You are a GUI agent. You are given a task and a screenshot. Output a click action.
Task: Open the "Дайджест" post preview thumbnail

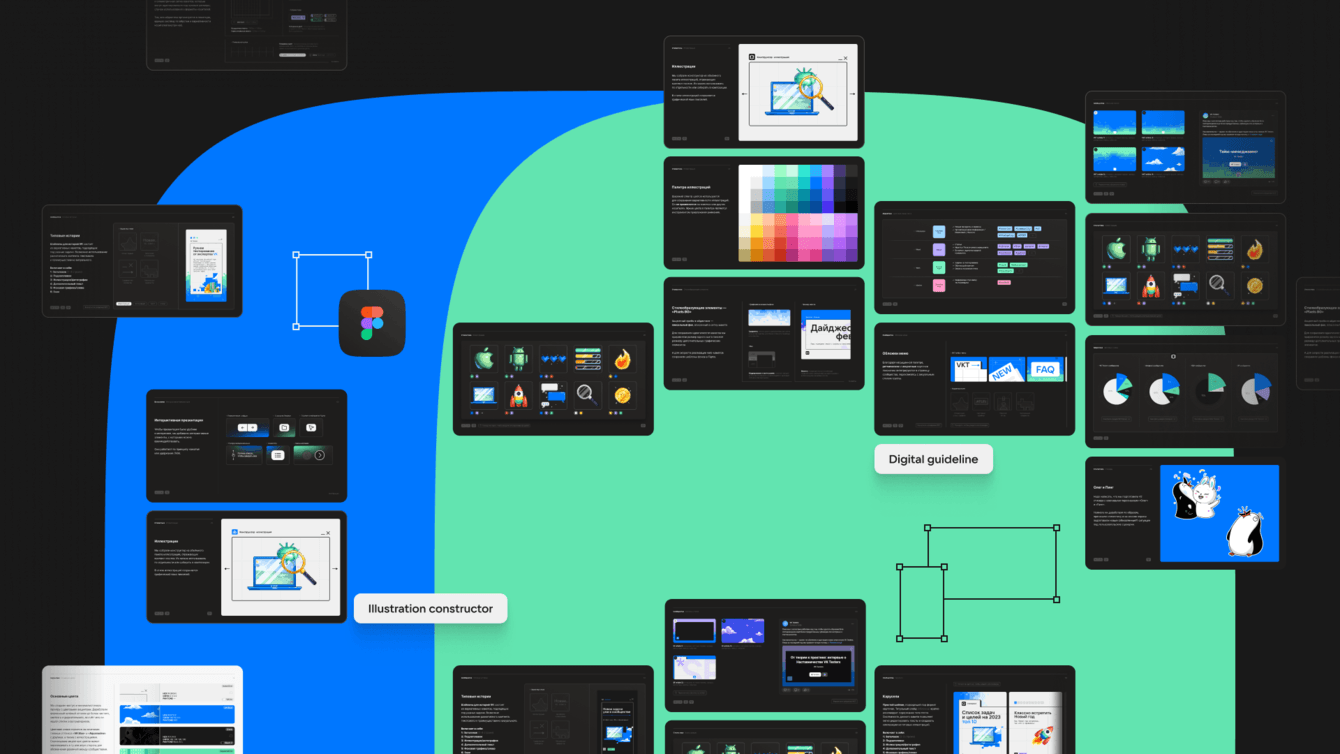(825, 334)
